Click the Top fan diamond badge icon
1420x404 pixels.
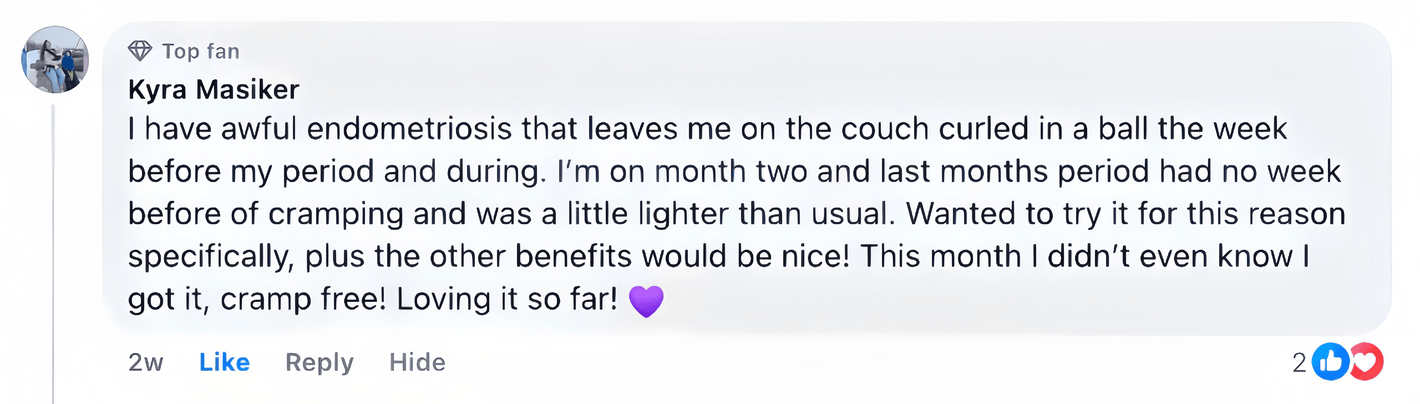[x=141, y=51]
